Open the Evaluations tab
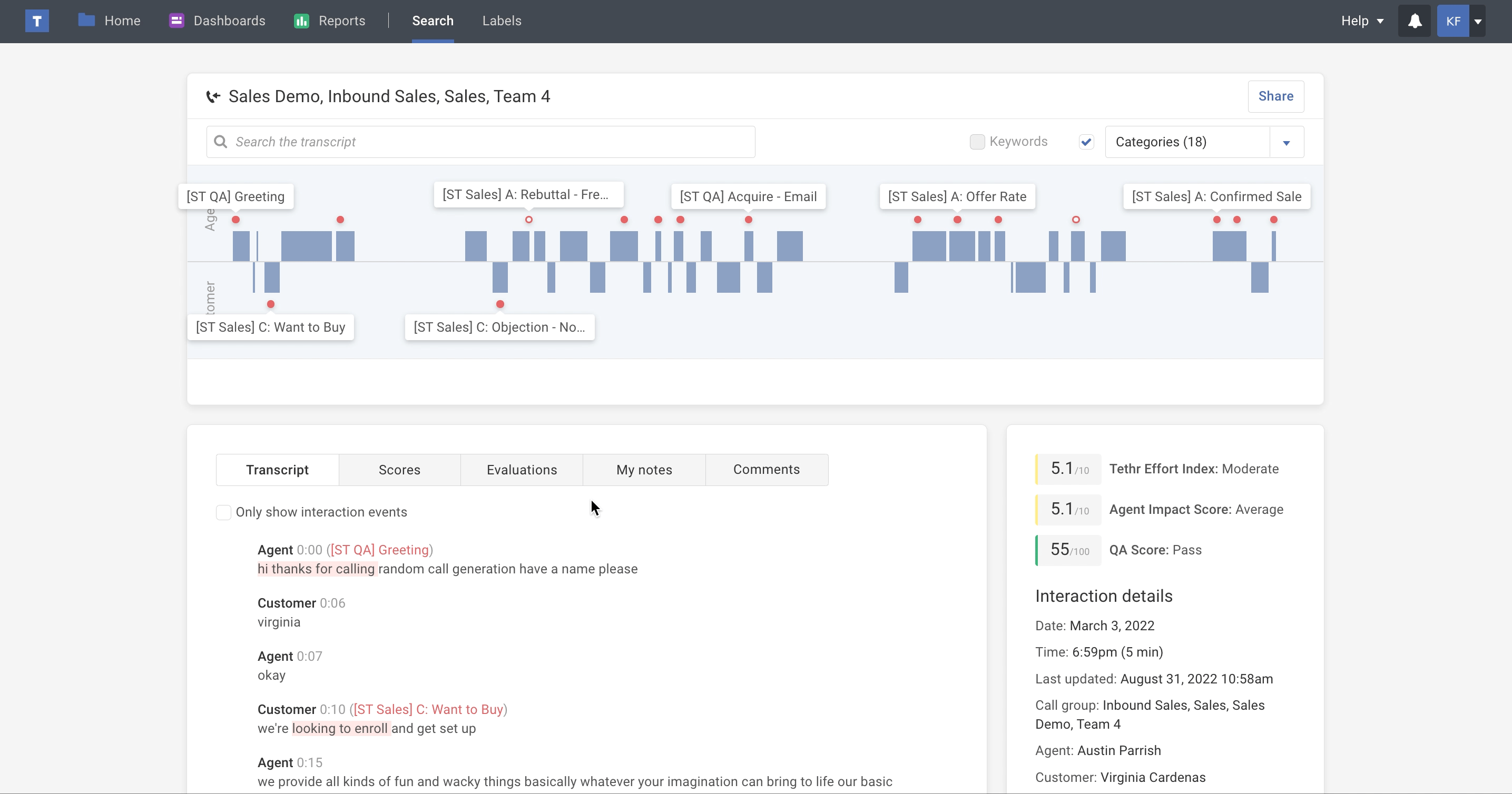Viewport: 1512px width, 794px height. coord(521,470)
